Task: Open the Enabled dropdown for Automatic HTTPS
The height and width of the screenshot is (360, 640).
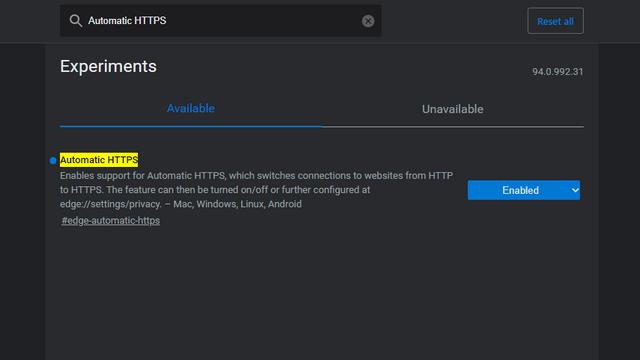Action: [x=524, y=190]
